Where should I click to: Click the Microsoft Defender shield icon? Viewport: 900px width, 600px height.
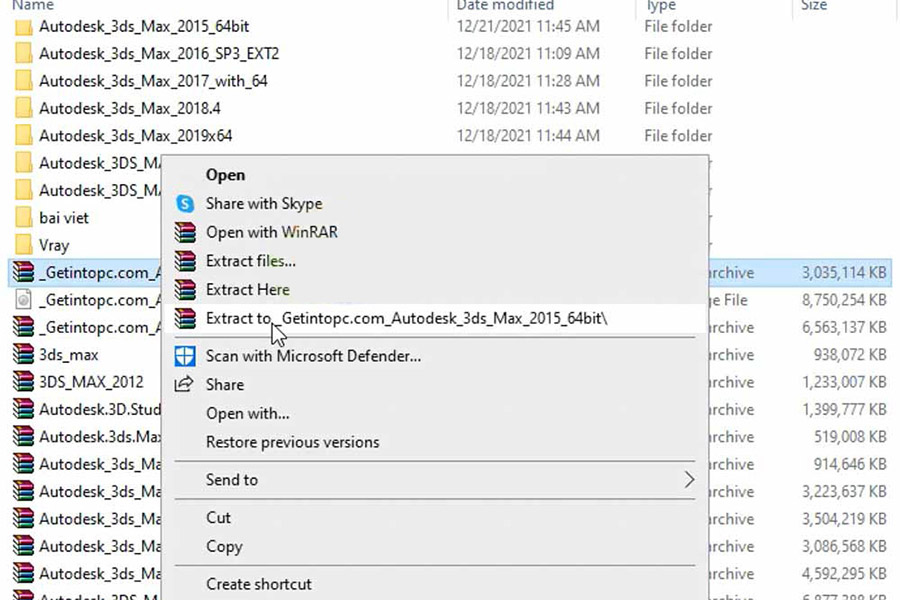pos(185,357)
